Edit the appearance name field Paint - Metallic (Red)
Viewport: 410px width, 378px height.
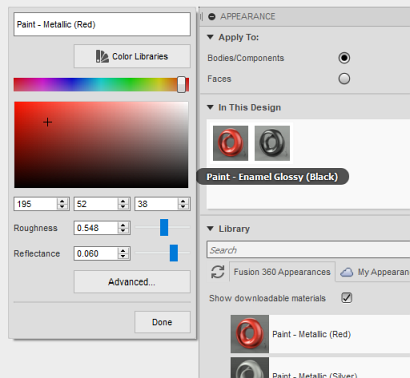coord(102,24)
